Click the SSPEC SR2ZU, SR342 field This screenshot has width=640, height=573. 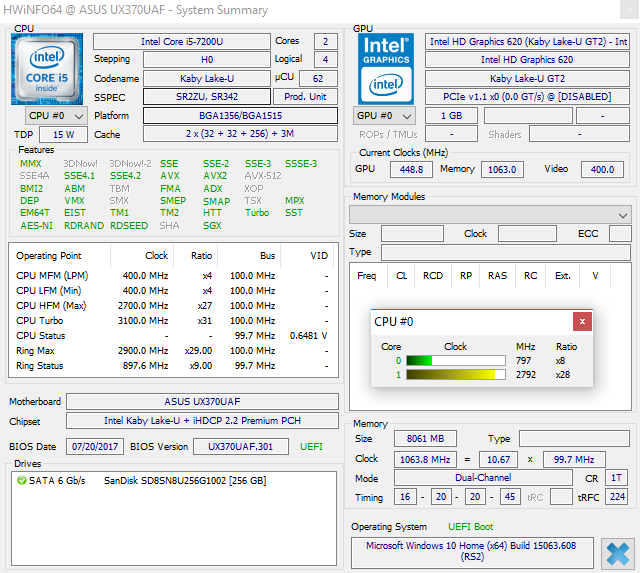[x=207, y=97]
